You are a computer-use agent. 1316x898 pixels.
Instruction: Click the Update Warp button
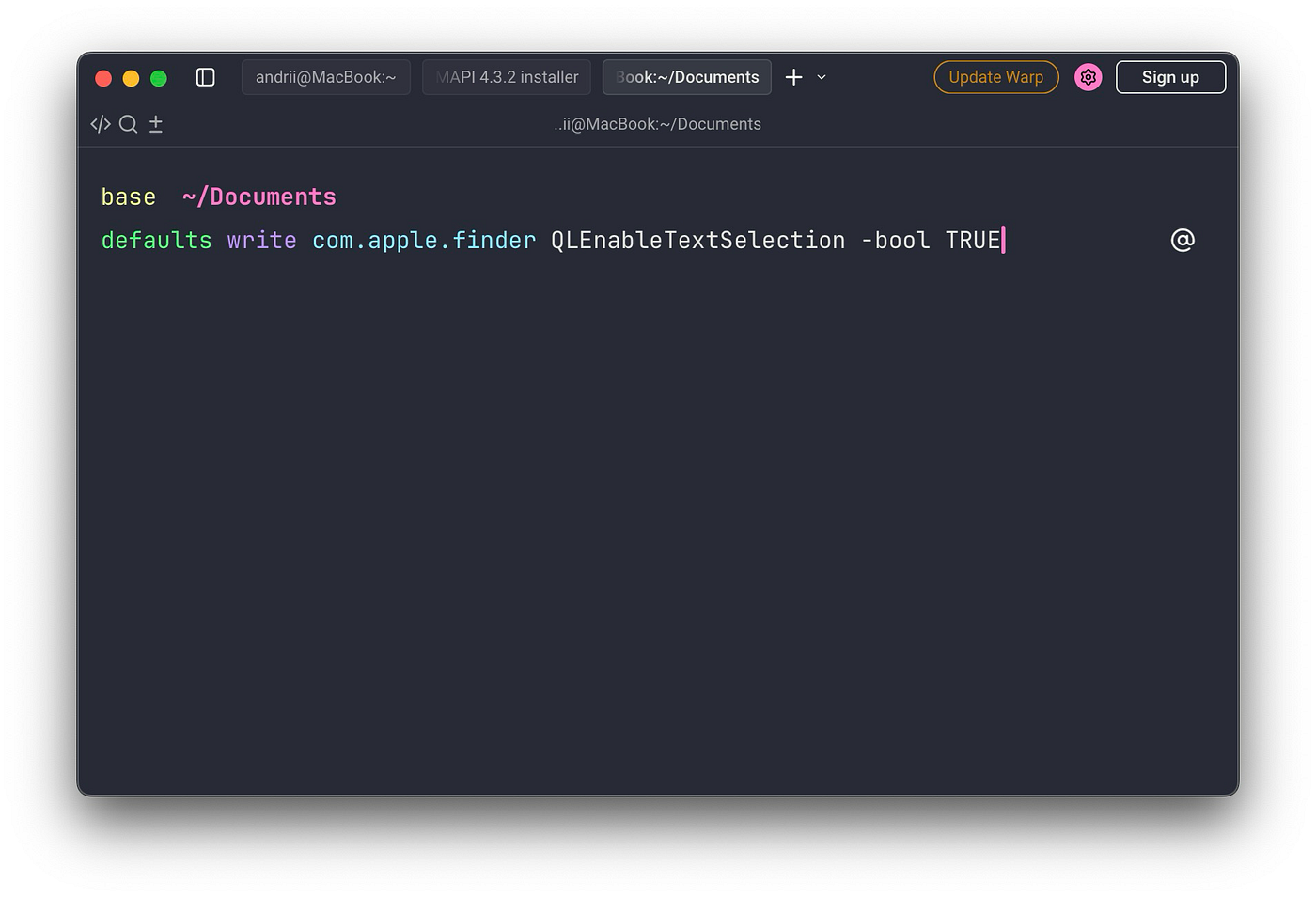996,77
